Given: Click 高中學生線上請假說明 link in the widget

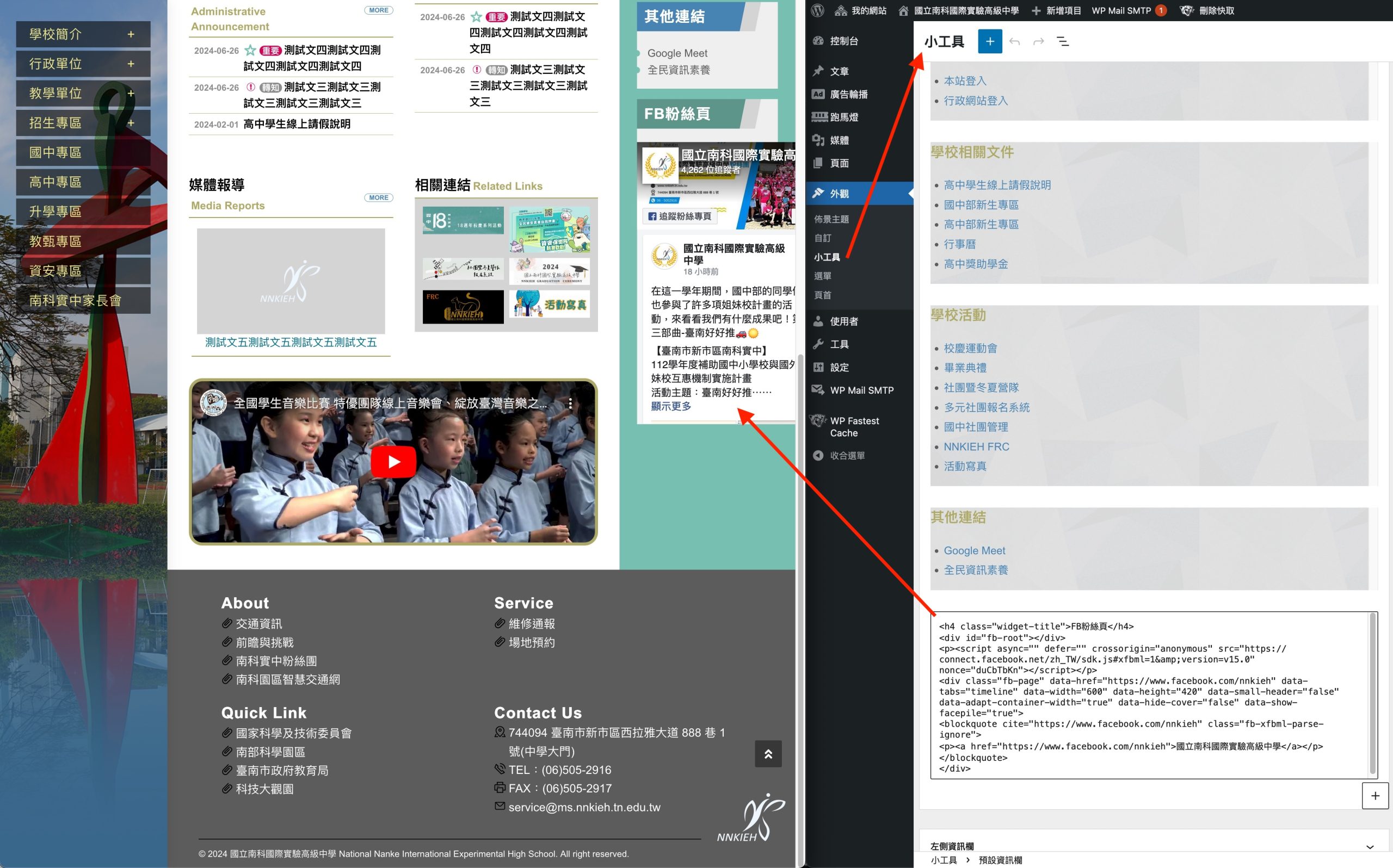Looking at the screenshot, I should click(x=997, y=185).
